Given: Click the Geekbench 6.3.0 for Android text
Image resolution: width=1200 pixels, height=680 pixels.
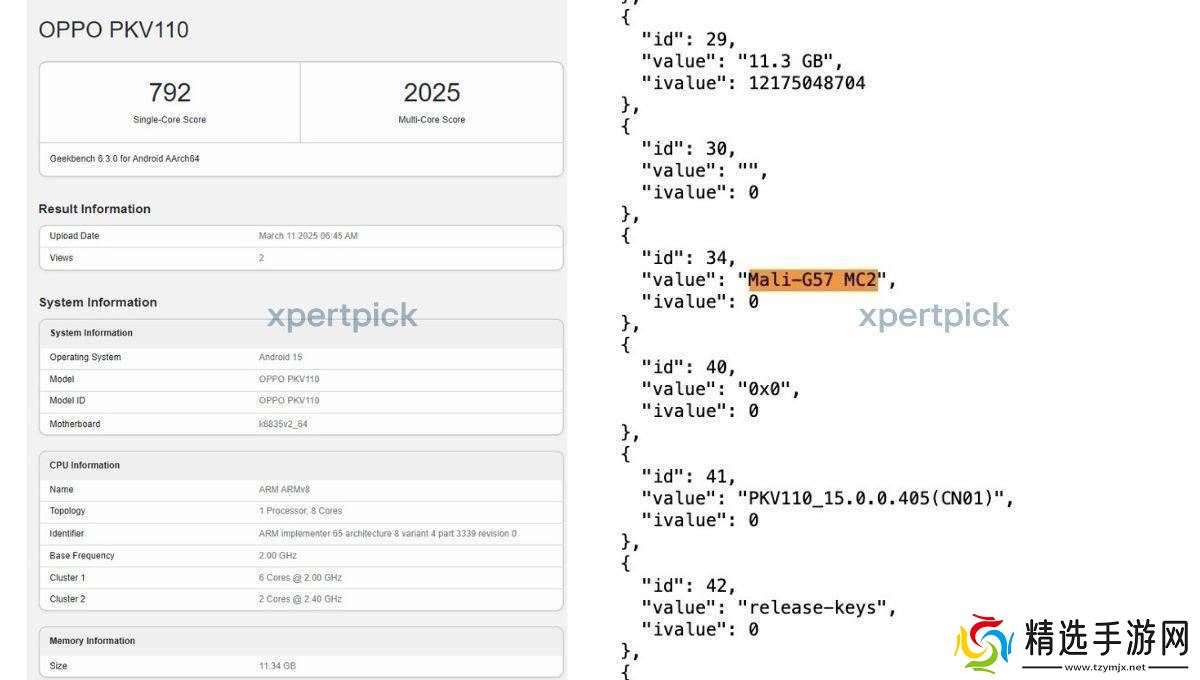Looking at the screenshot, I should click(x=124, y=158).
